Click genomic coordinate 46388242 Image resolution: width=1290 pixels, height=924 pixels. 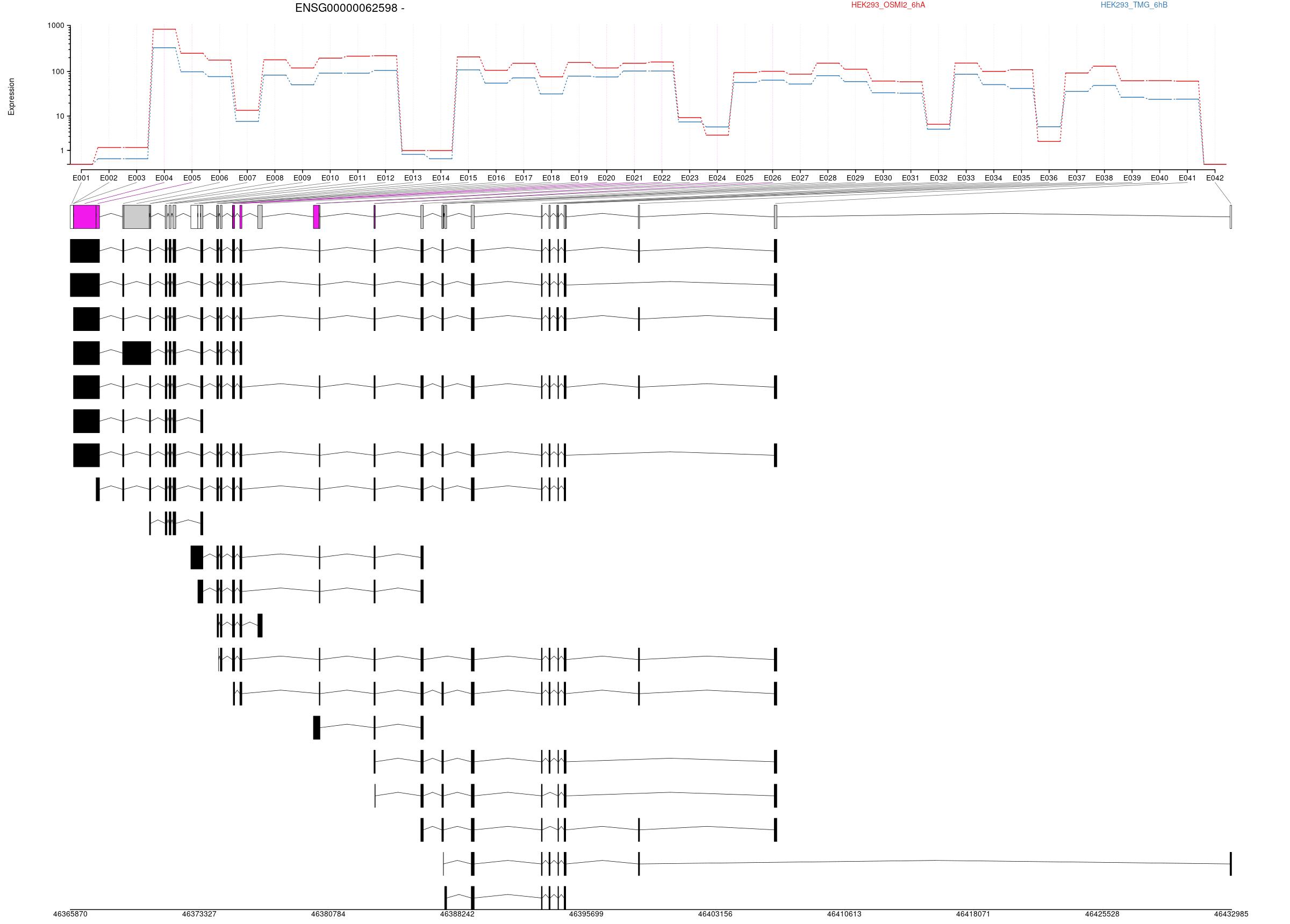(x=457, y=914)
